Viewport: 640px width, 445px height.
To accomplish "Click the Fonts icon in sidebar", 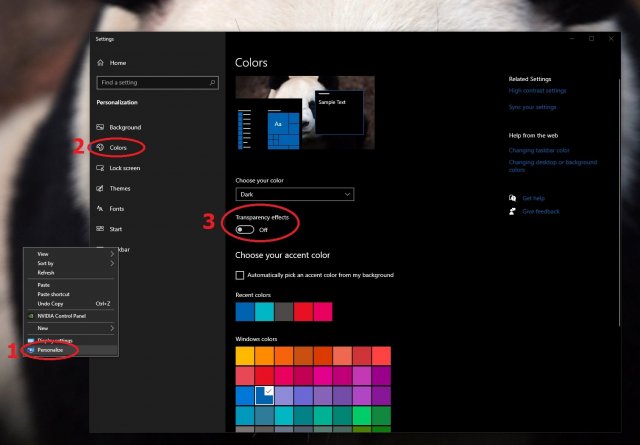I will coord(100,208).
